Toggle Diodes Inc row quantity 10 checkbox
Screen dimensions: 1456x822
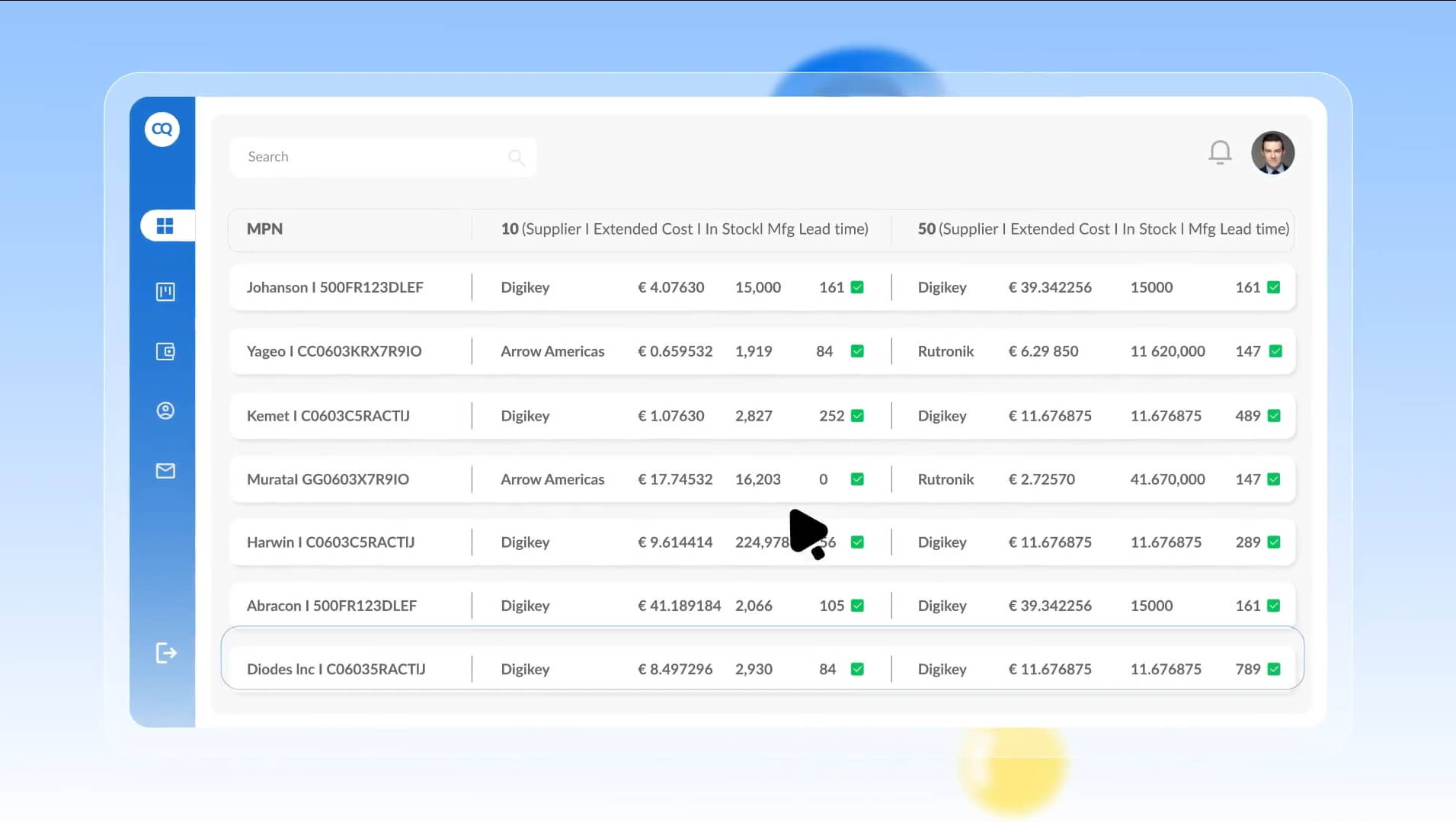[857, 669]
